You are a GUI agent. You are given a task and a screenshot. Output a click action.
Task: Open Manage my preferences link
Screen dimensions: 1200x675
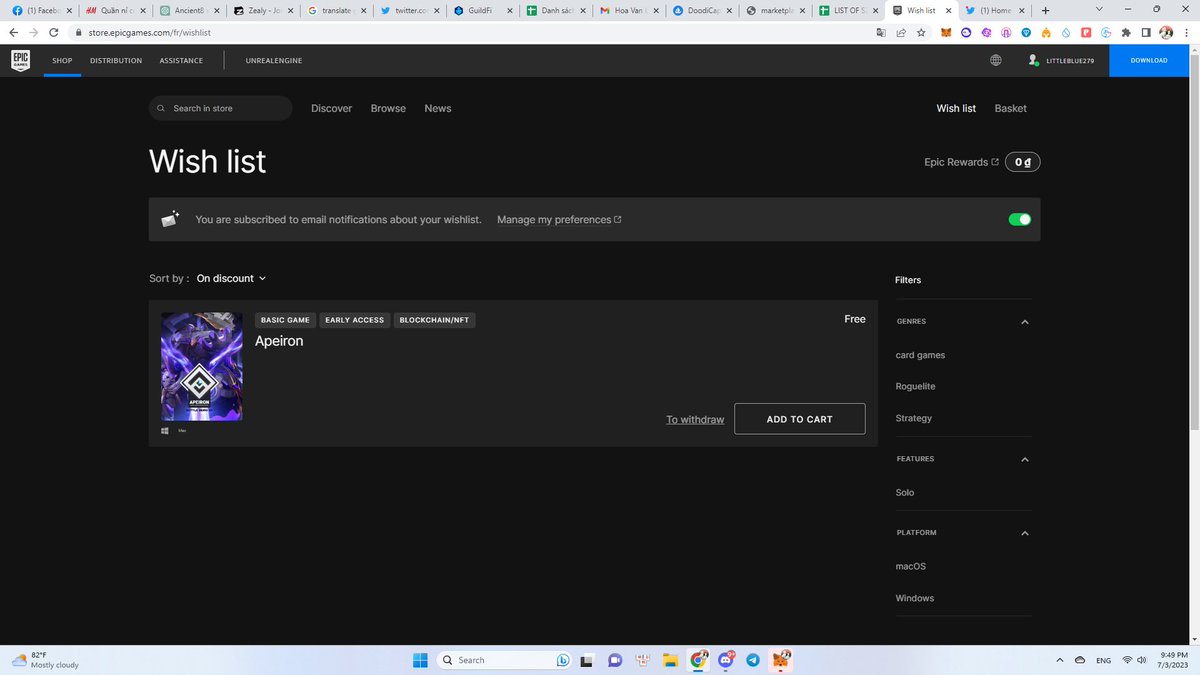tap(559, 219)
